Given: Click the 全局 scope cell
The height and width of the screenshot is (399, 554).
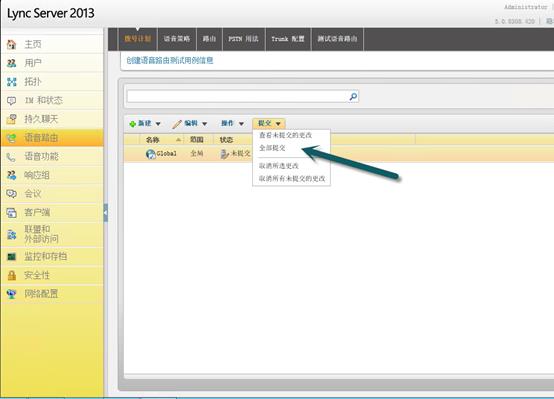Looking at the screenshot, I should pos(197,154).
